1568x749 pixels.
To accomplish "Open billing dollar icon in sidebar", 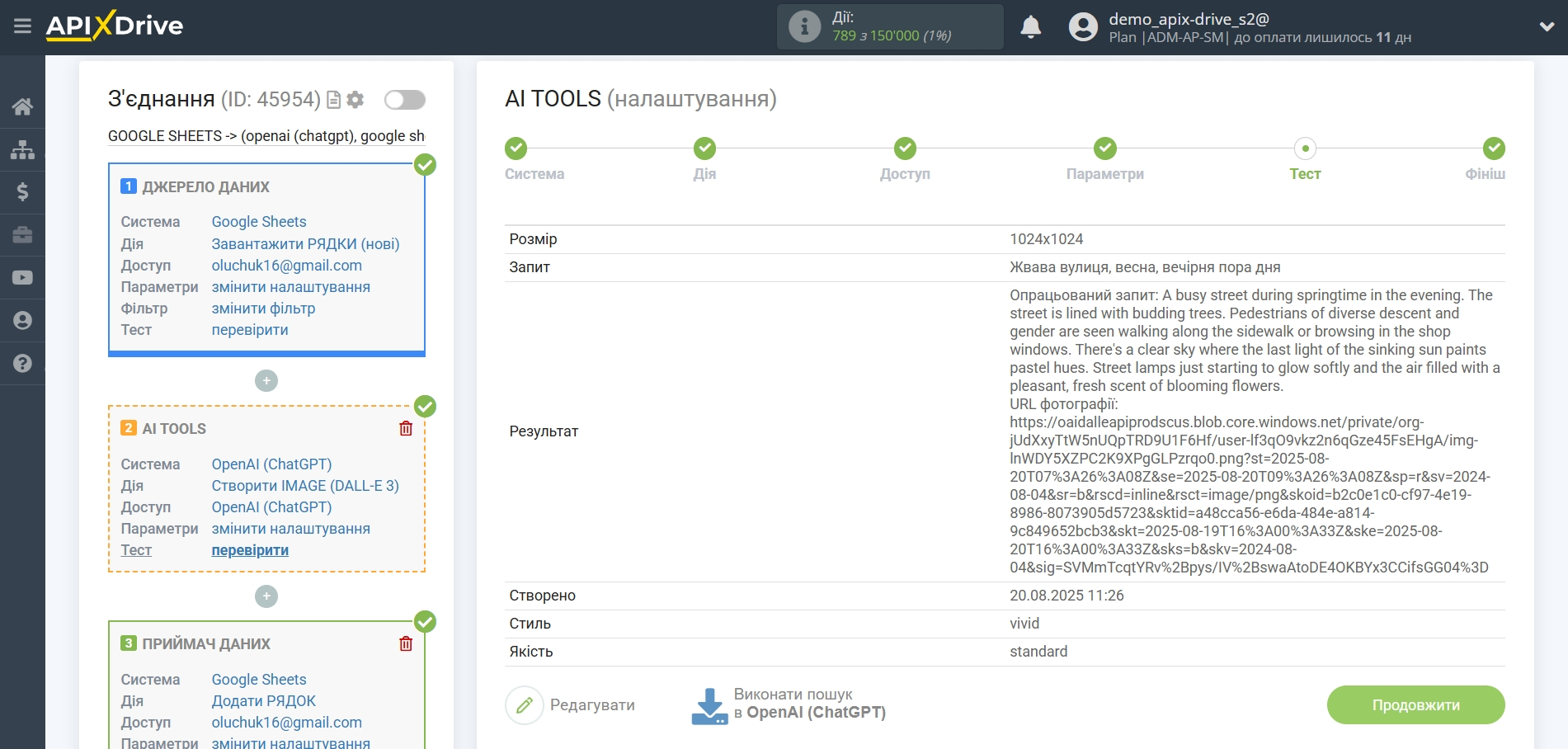I will [x=22, y=192].
